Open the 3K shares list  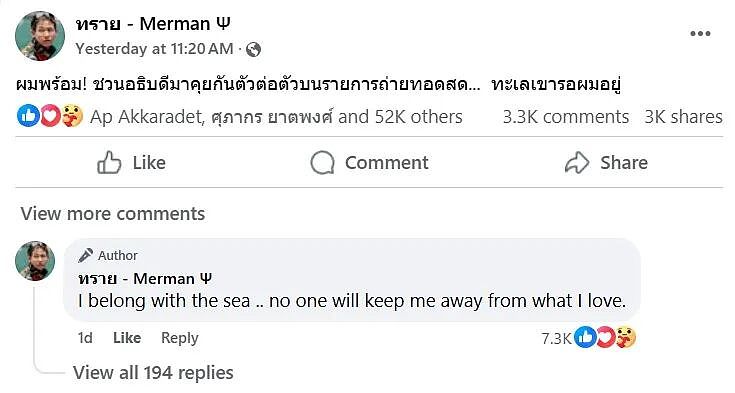(683, 117)
